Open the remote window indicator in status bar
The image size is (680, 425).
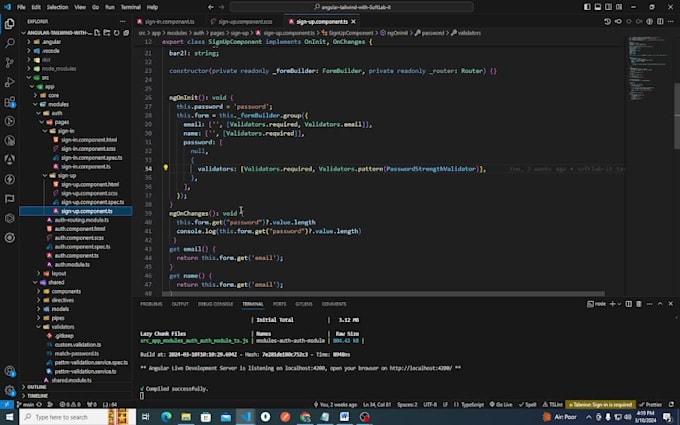[7, 404]
